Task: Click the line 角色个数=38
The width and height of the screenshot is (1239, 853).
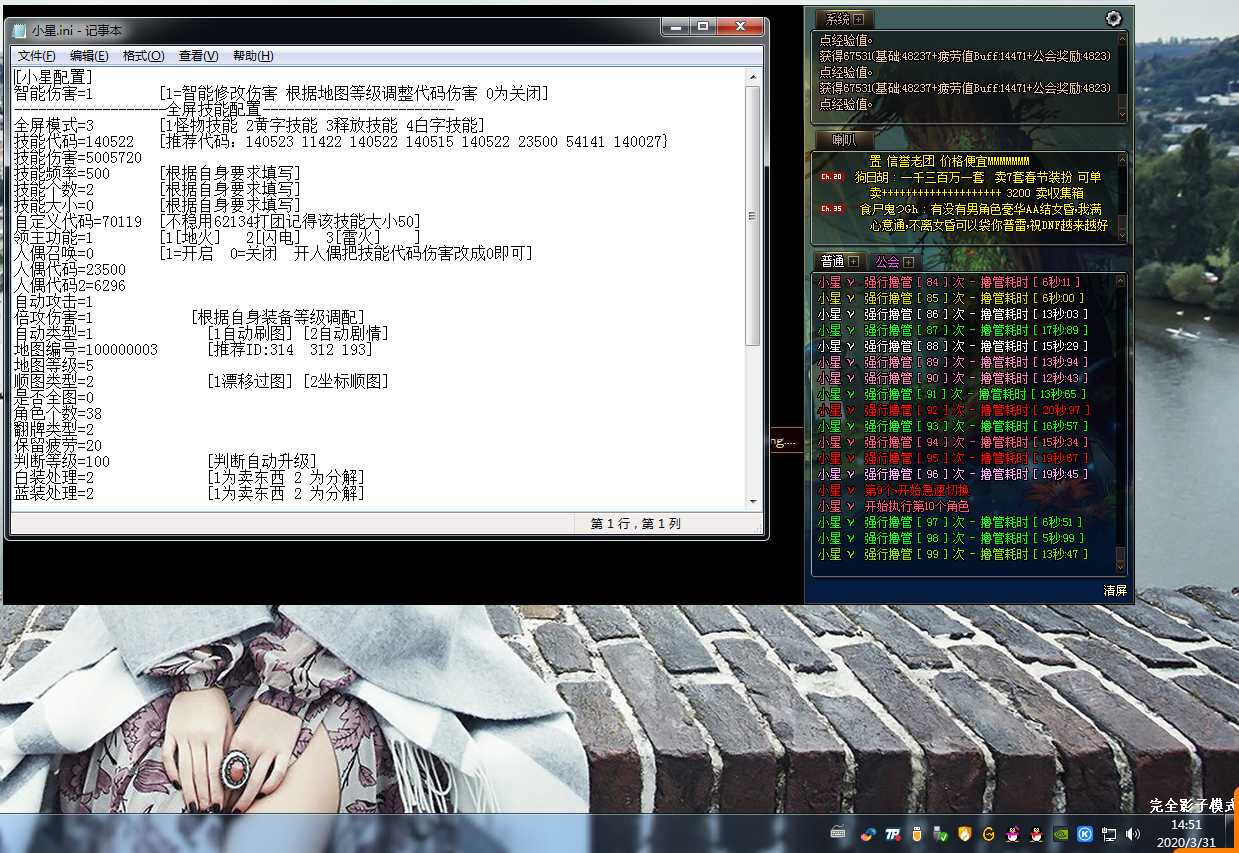Action: pos(58,414)
